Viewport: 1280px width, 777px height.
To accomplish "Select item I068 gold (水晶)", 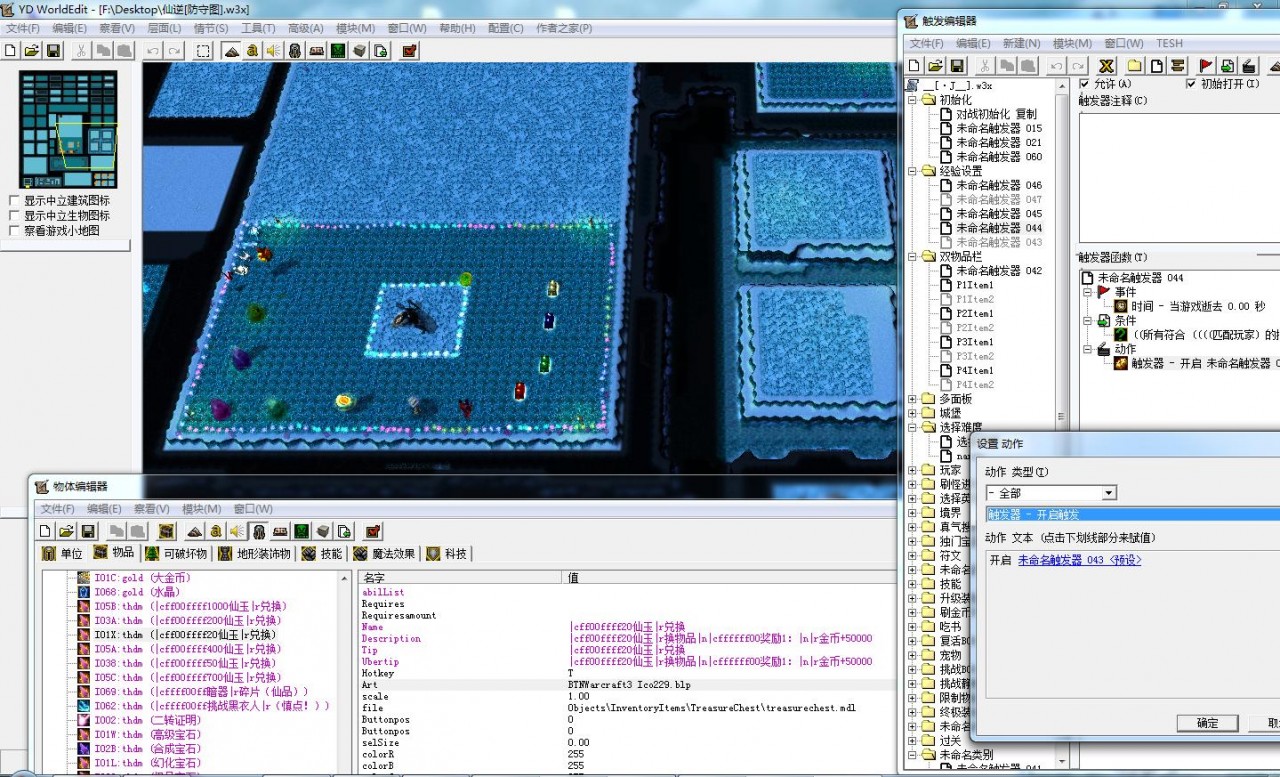I will (137, 592).
